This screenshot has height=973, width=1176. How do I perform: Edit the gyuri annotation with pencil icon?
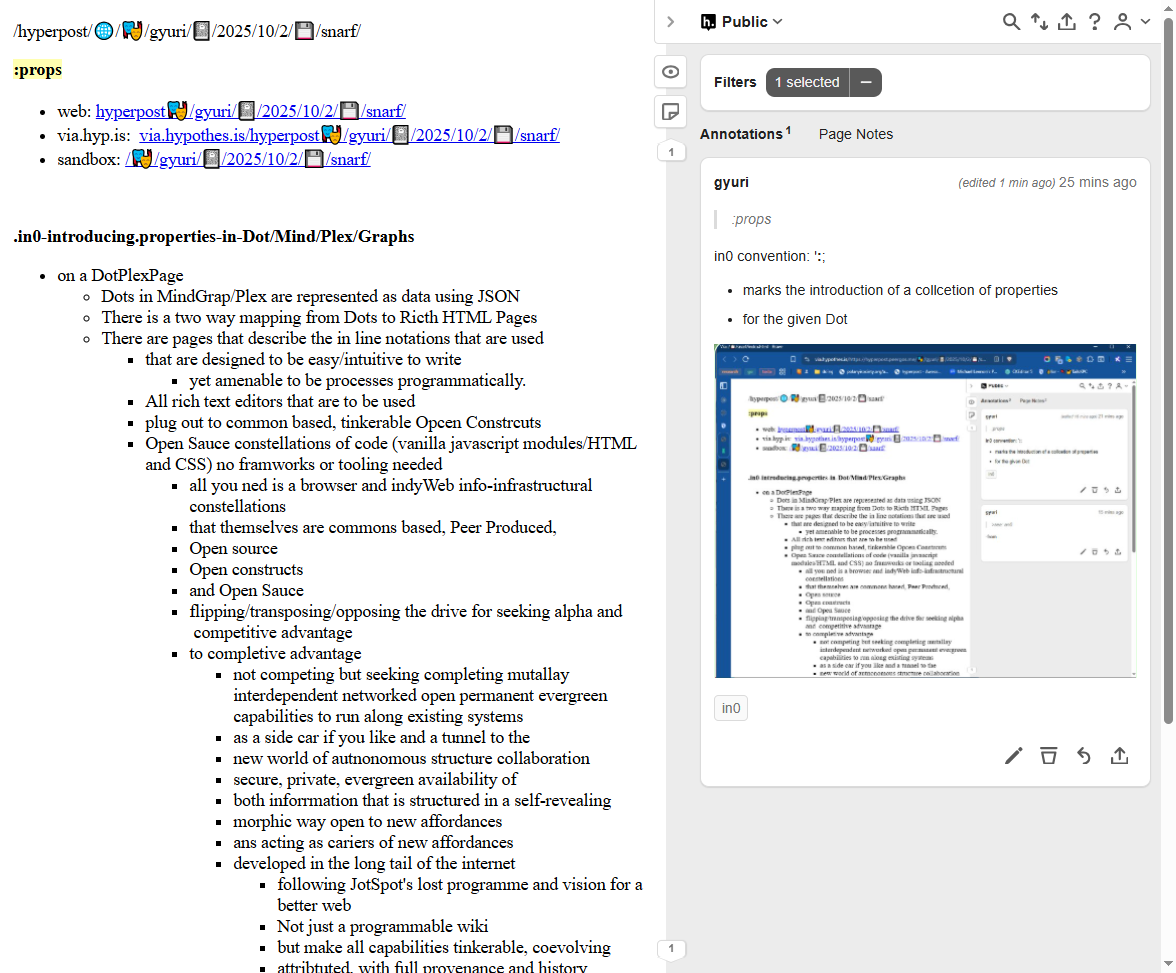click(1013, 755)
